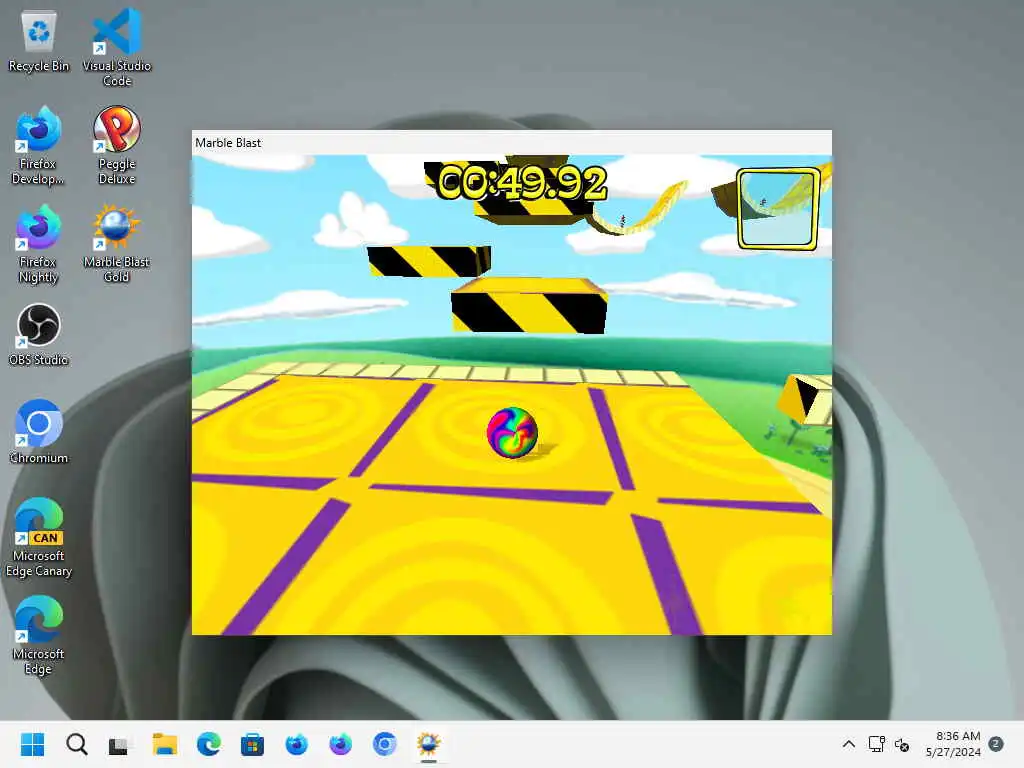Open Task View in the taskbar
Viewport: 1024px width, 768px height.
[x=120, y=744]
